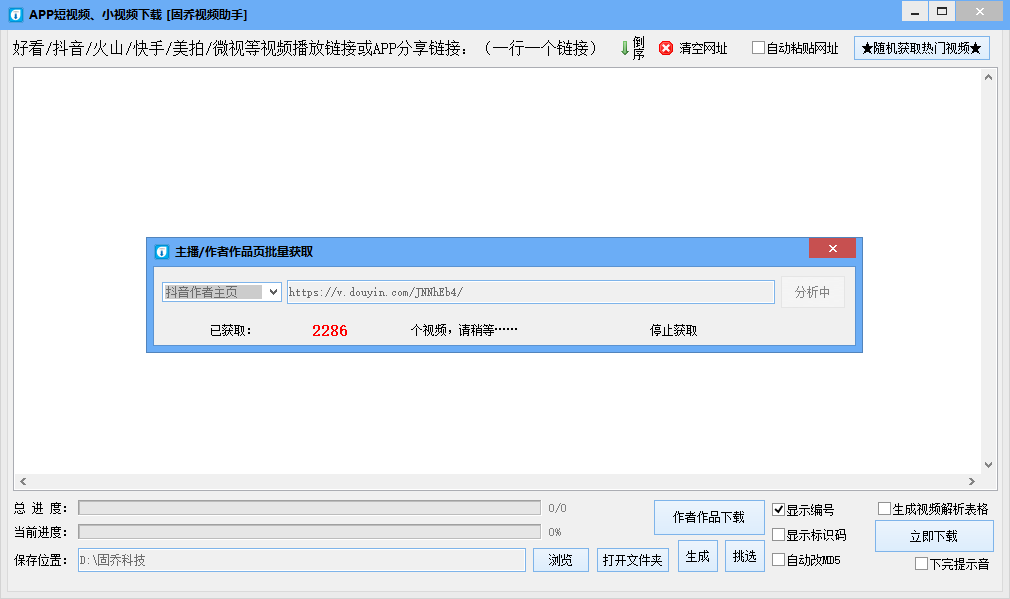Screen dimensions: 1010x599
Task: Click 挑选 button
Action: coord(745,556)
